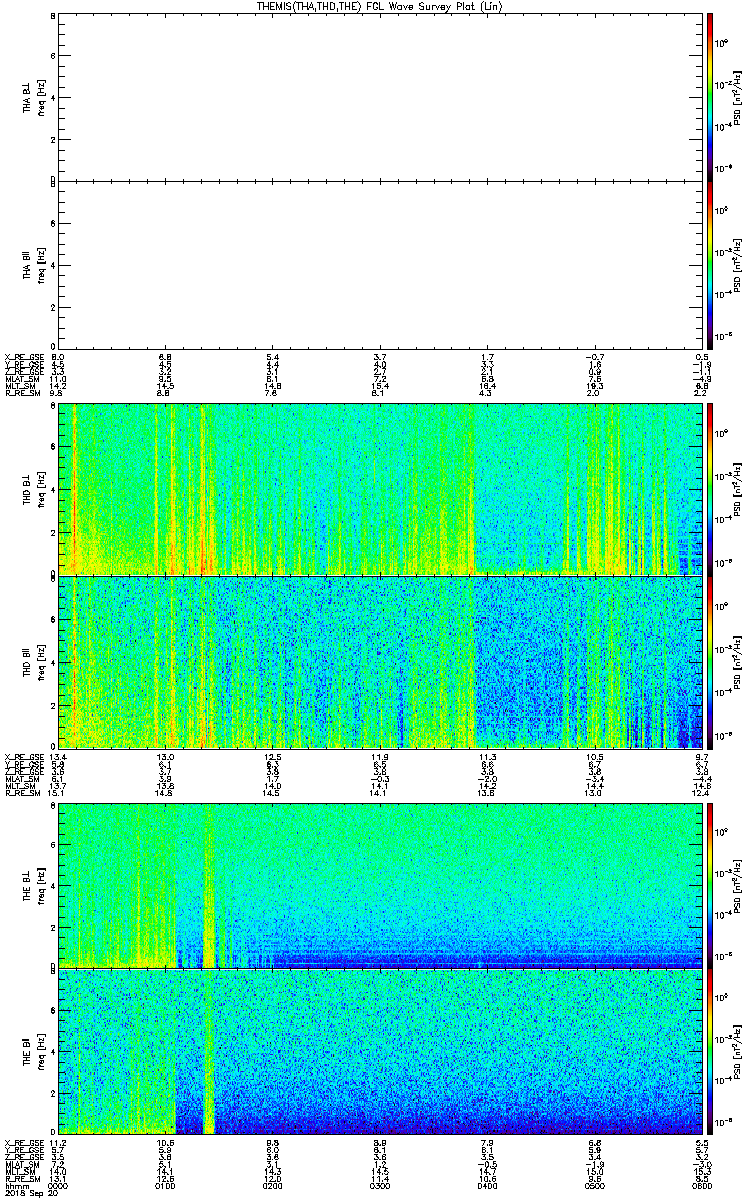Click the THA BII freq [Hz] axis label
This screenshot has width=750, height=1200.
[x=43, y=264]
